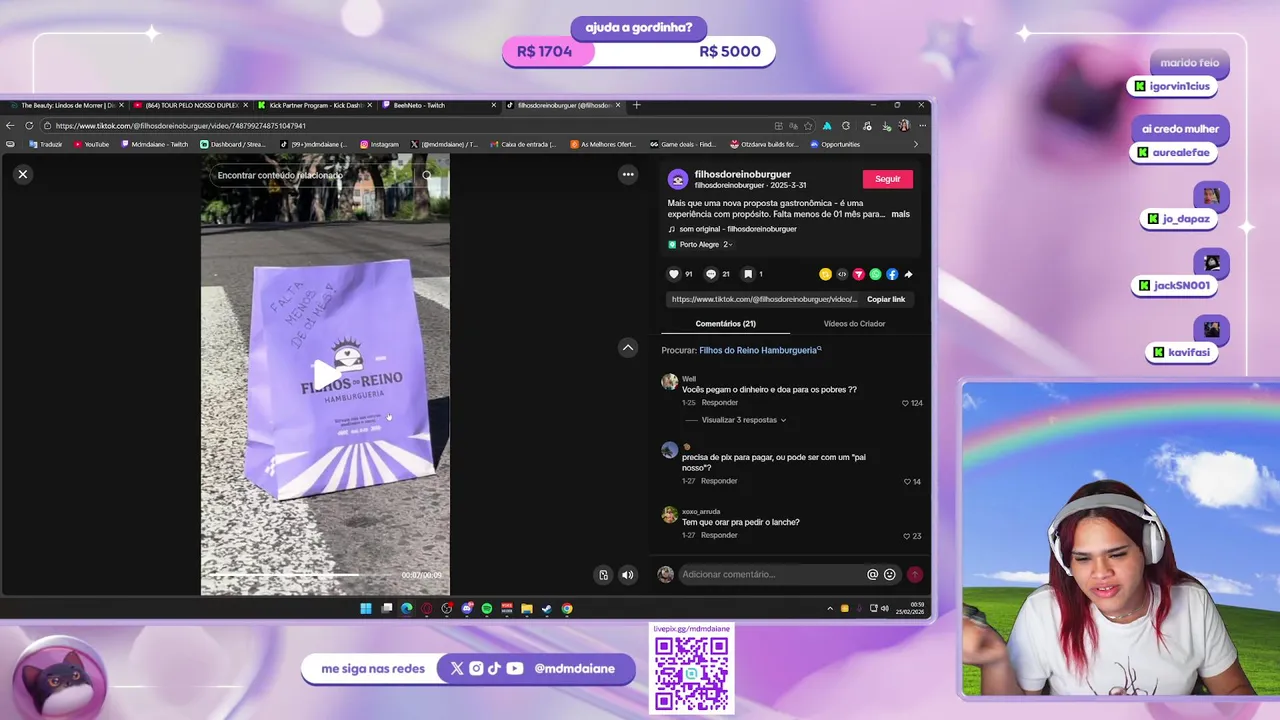The height and width of the screenshot is (720, 1280).
Task: Open filhosdoreinoburguer profile avatar
Action: [x=678, y=179]
